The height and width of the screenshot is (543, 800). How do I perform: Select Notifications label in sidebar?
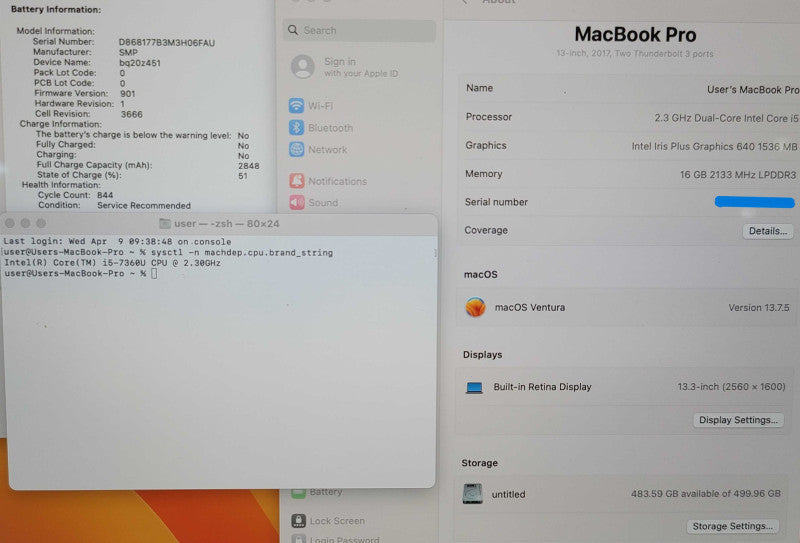pos(337,181)
